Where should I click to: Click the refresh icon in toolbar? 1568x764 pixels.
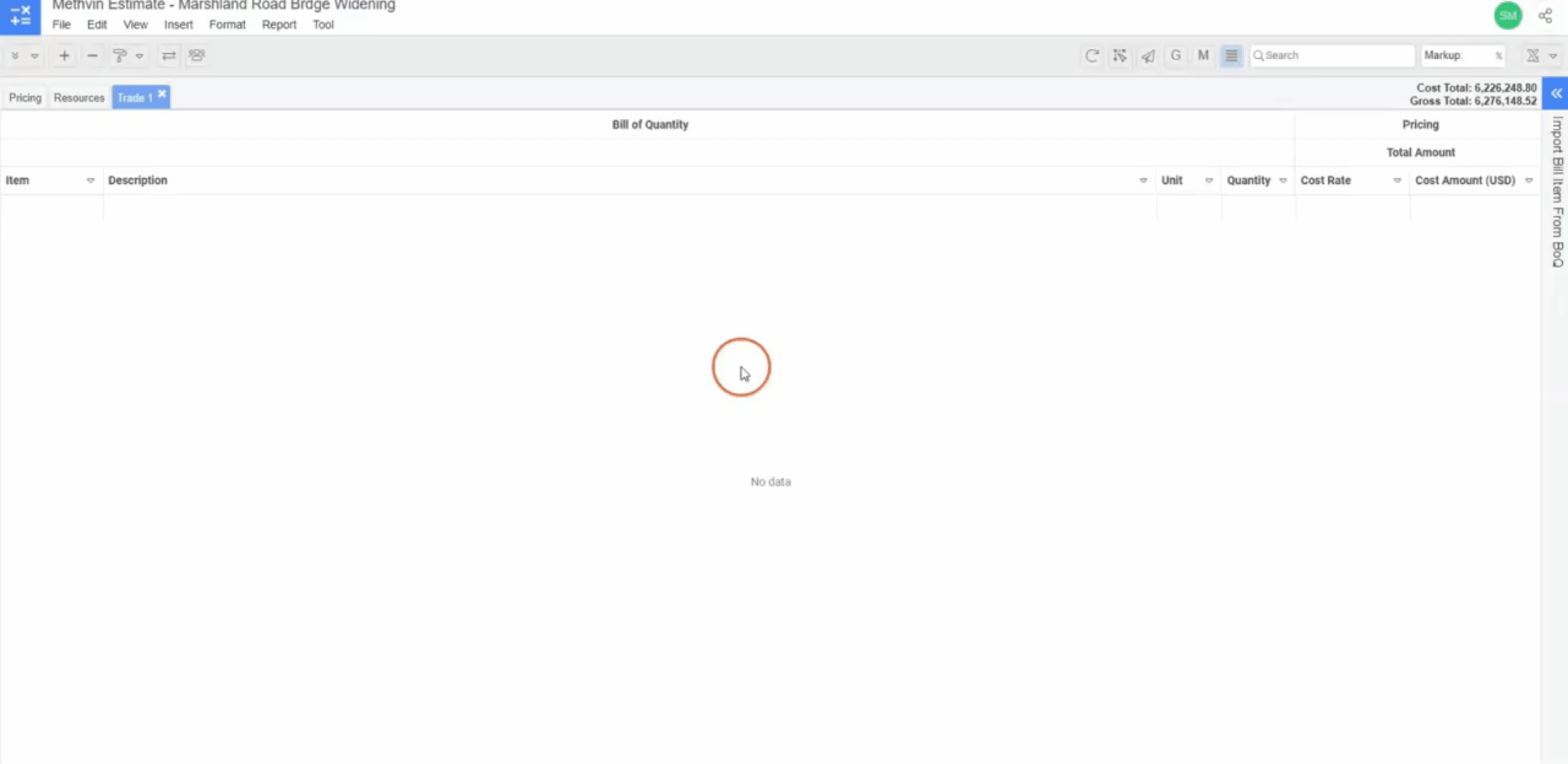click(x=1092, y=55)
